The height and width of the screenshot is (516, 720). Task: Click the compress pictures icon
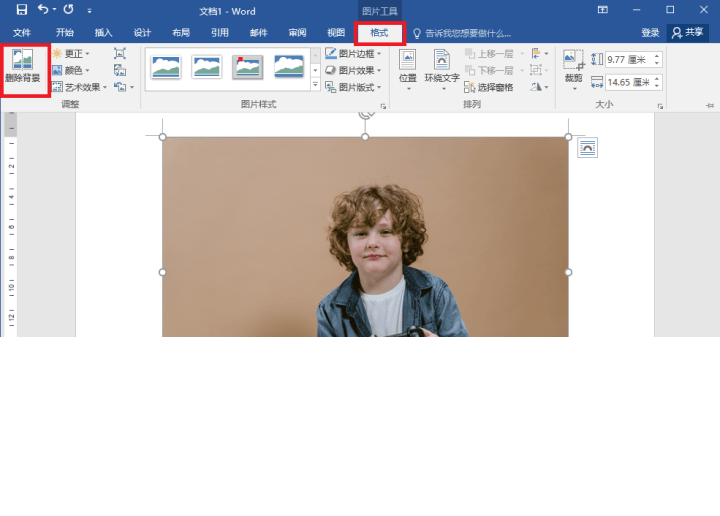[x=120, y=53]
